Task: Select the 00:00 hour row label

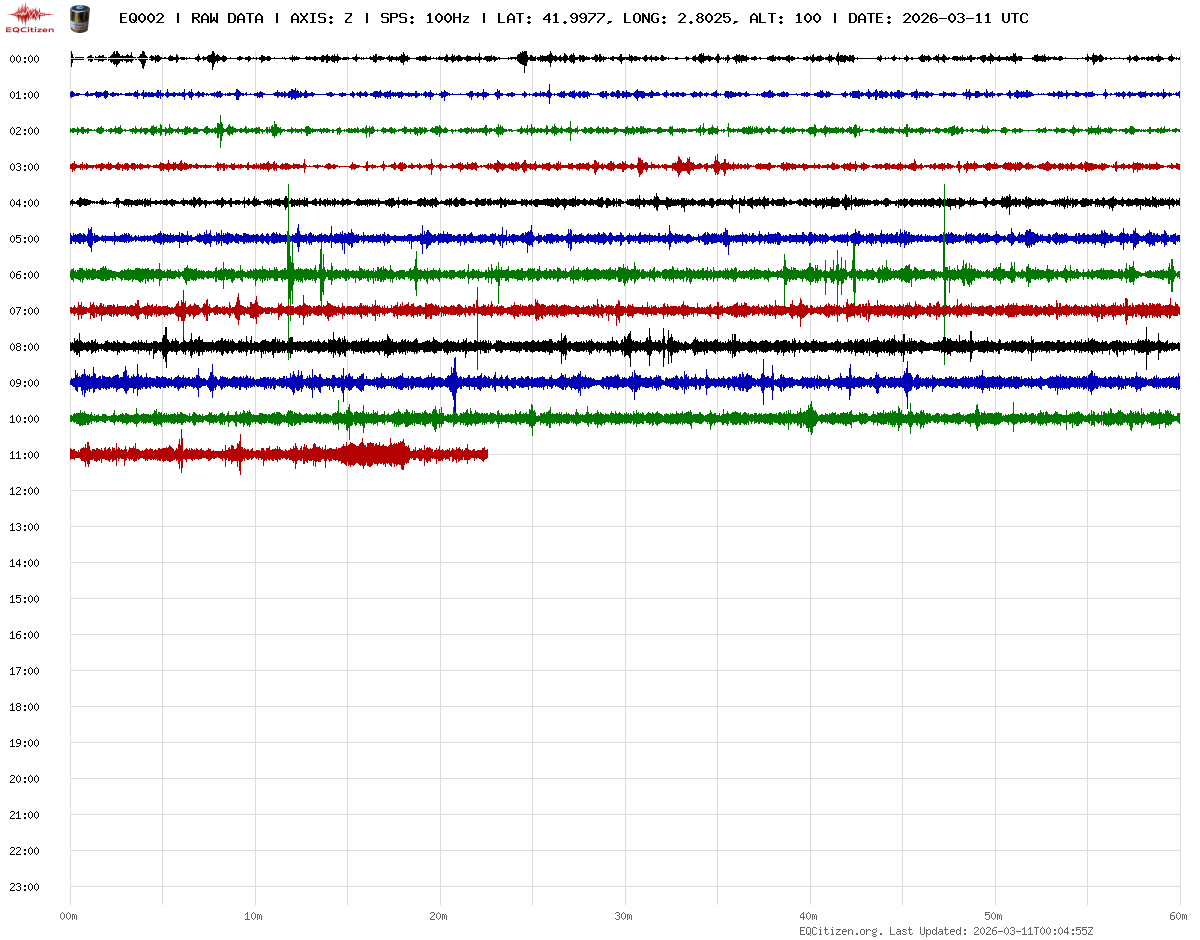Action: (24, 59)
